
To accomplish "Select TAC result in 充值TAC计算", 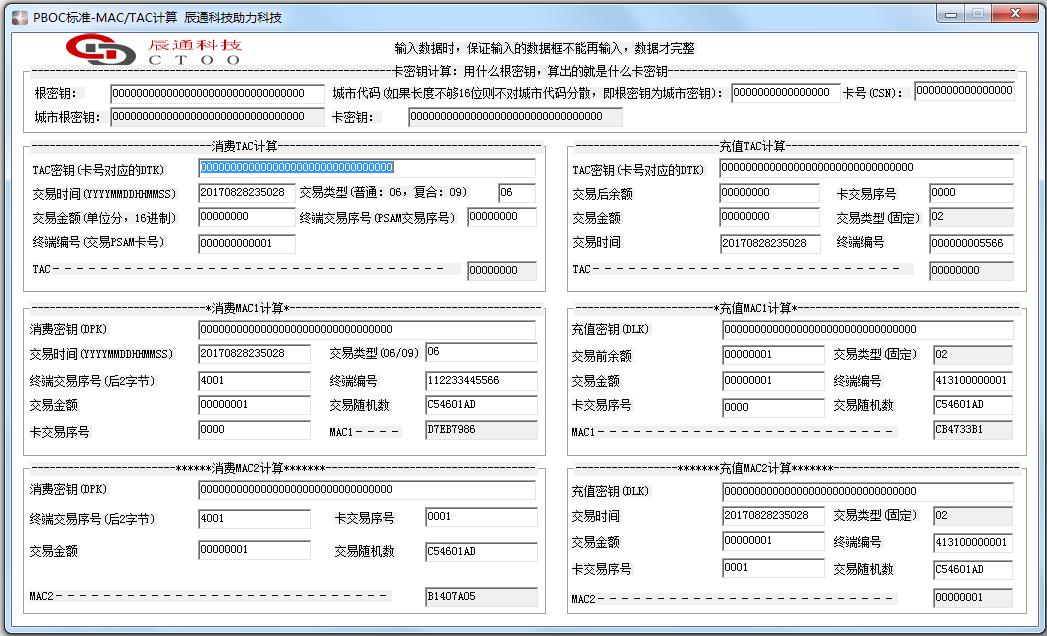I will point(972,271).
